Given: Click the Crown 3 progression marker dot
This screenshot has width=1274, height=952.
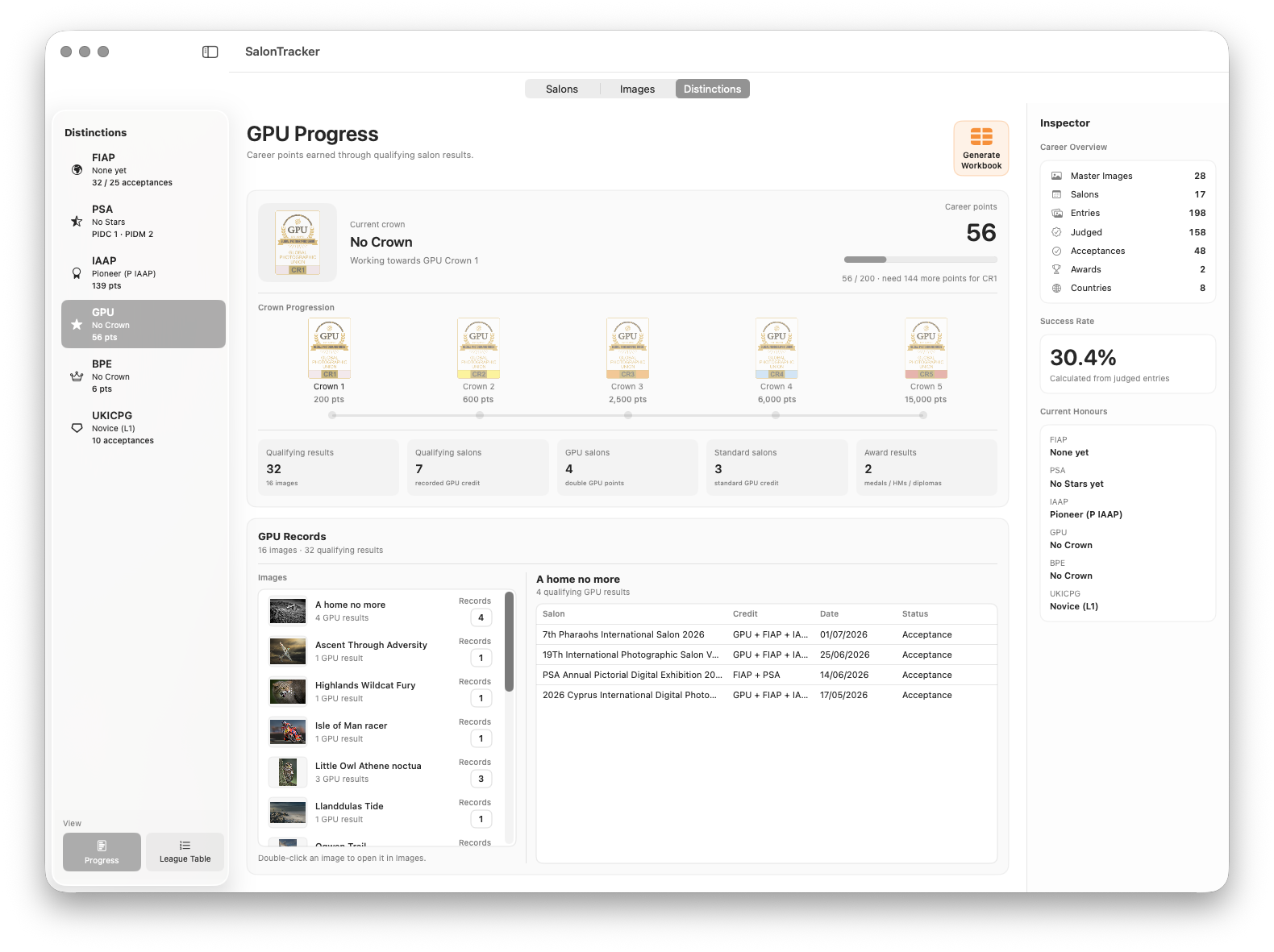Looking at the screenshot, I should click(628, 415).
